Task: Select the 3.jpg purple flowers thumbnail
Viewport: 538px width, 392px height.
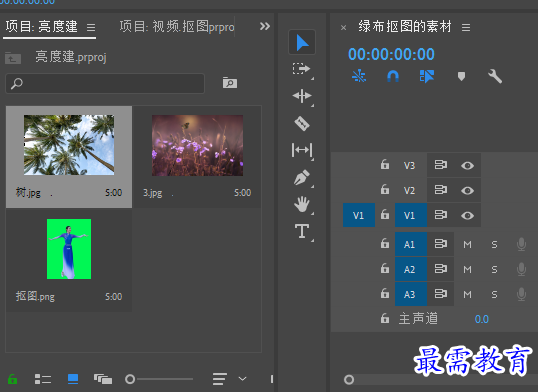Action: click(x=198, y=146)
